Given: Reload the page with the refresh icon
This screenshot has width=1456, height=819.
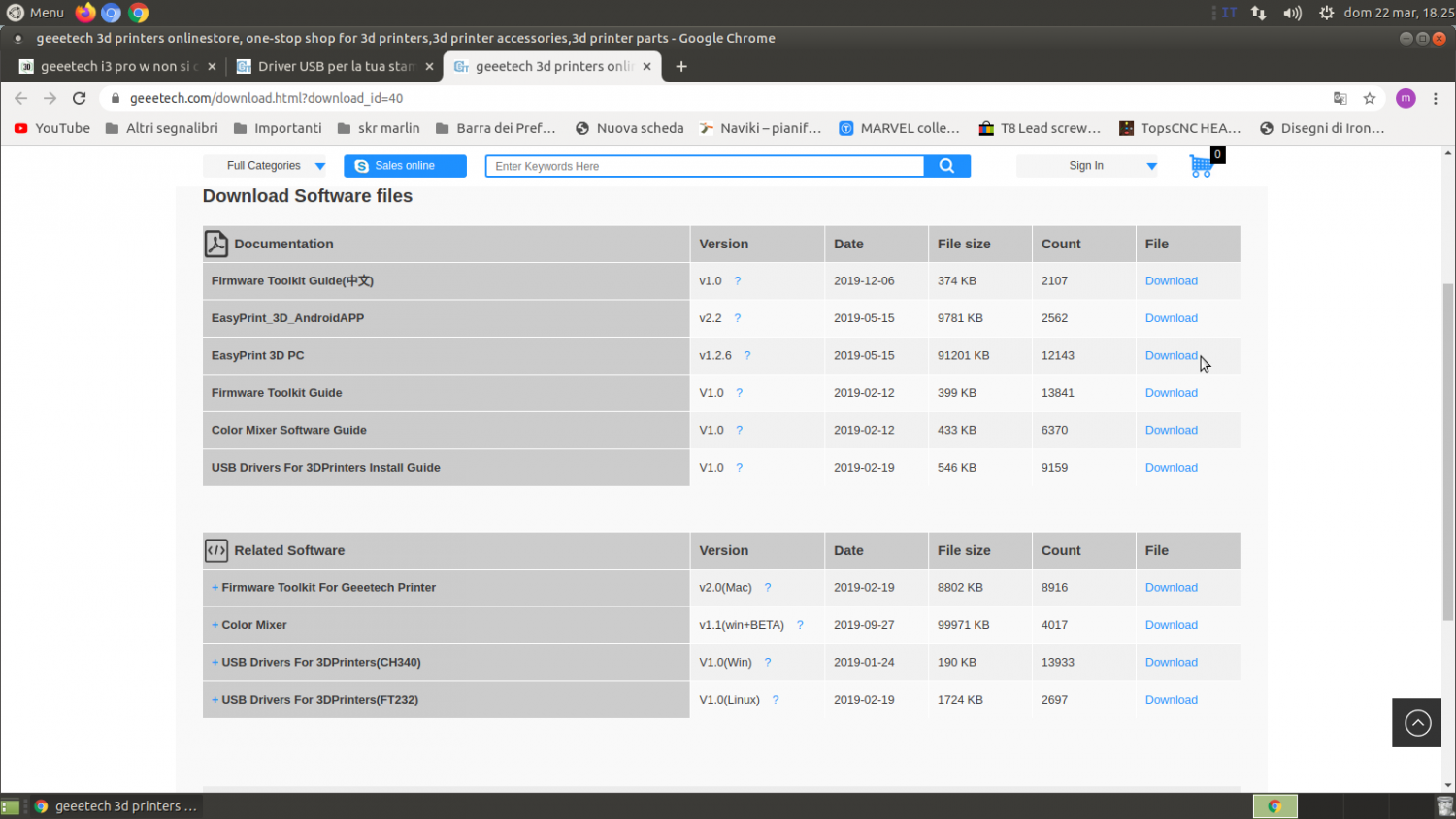Looking at the screenshot, I should 80,98.
